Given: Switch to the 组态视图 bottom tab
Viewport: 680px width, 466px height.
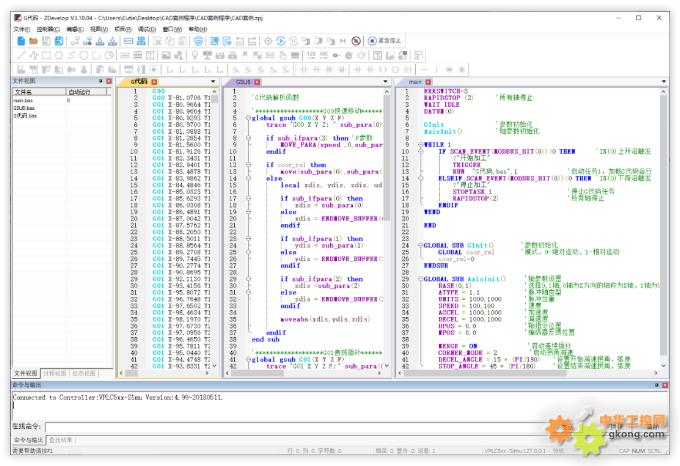Looking at the screenshot, I should [84, 373].
